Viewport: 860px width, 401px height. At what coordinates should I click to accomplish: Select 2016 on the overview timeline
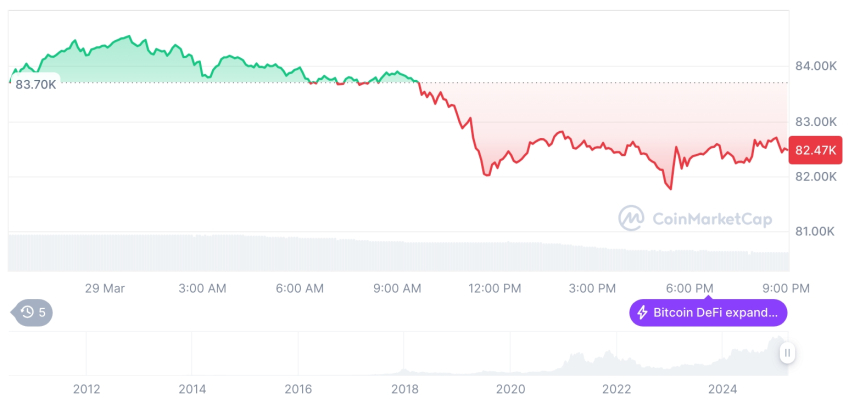click(x=298, y=389)
